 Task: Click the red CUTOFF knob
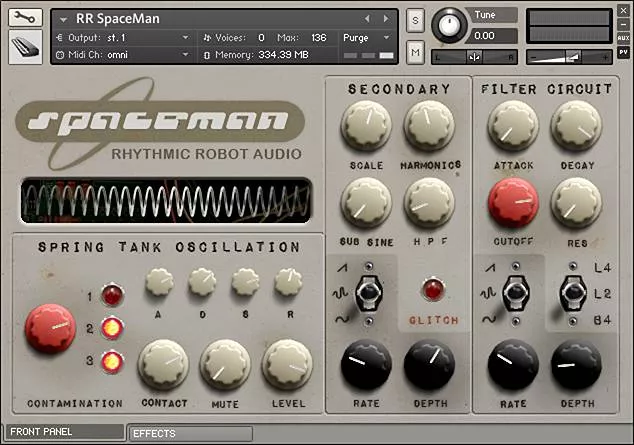point(513,203)
